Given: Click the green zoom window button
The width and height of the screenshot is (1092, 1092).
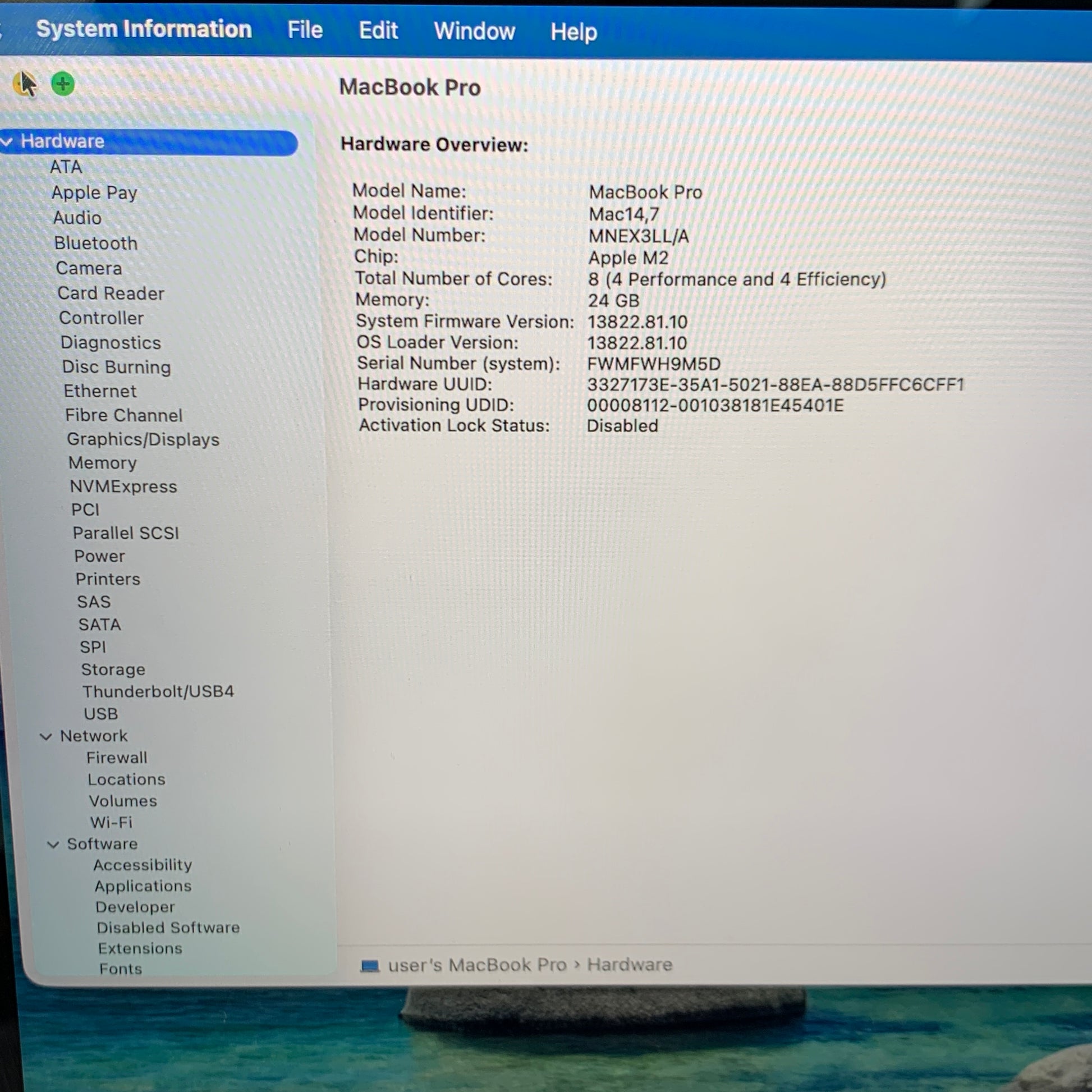Looking at the screenshot, I should pos(63,84).
